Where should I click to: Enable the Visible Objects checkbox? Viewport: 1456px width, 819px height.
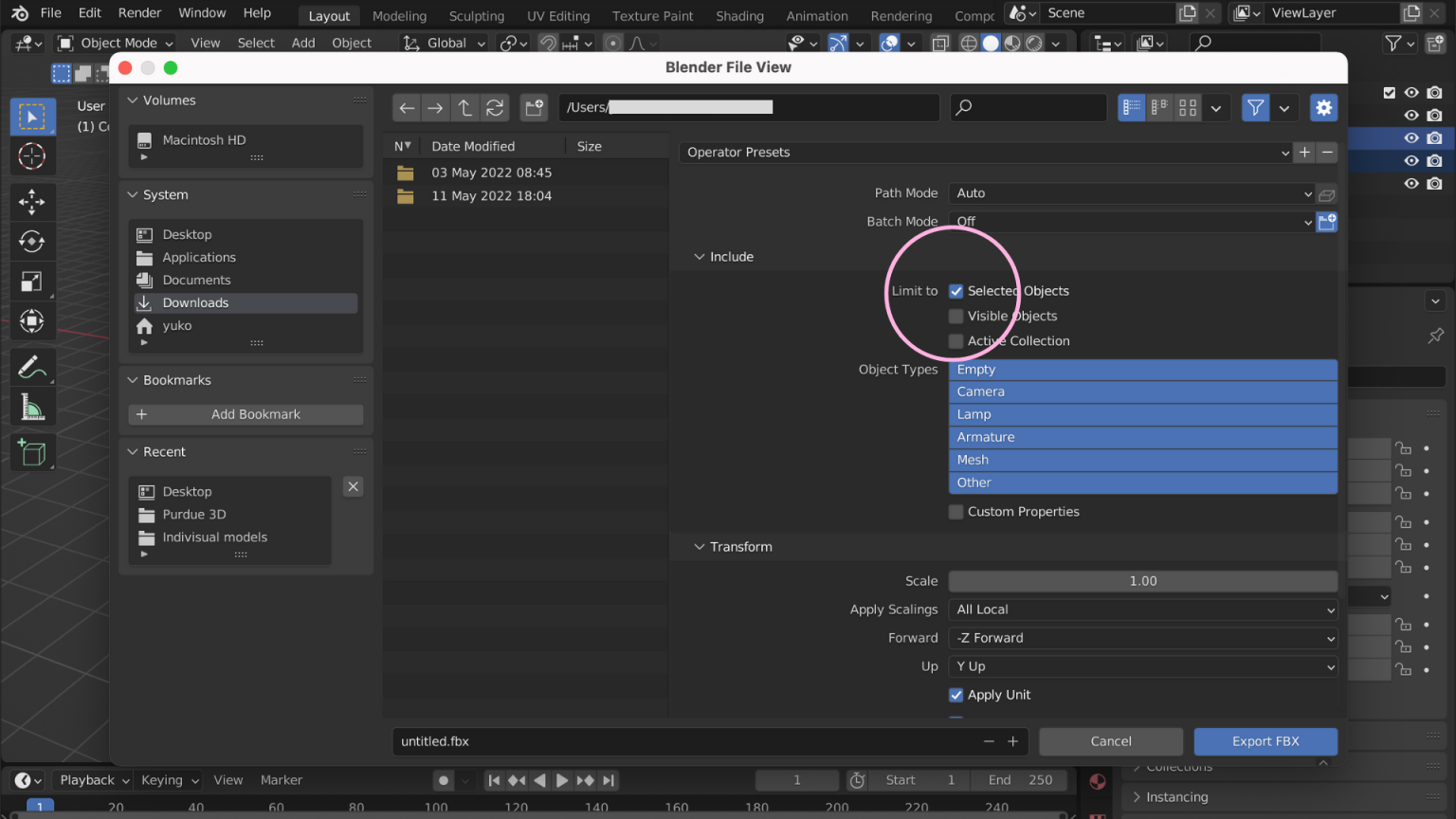(955, 316)
